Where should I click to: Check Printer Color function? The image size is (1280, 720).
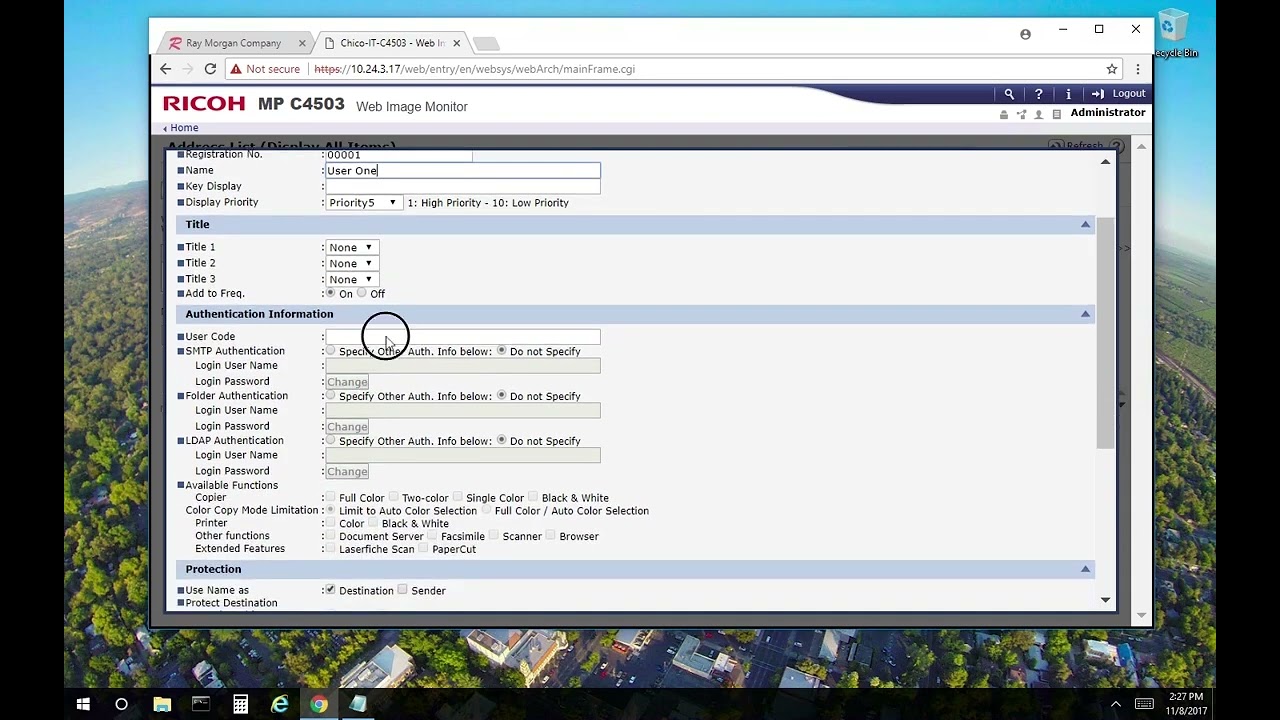[330, 523]
